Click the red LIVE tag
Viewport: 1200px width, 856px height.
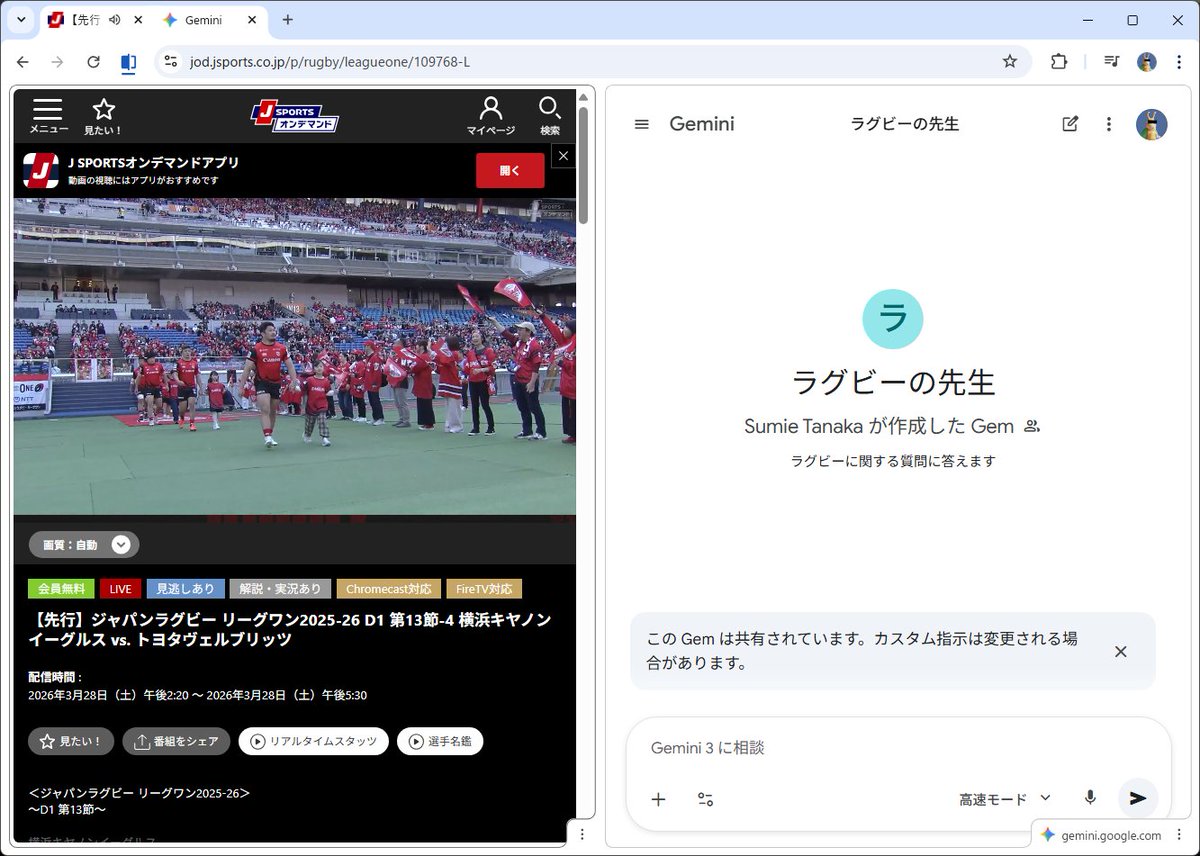(120, 589)
